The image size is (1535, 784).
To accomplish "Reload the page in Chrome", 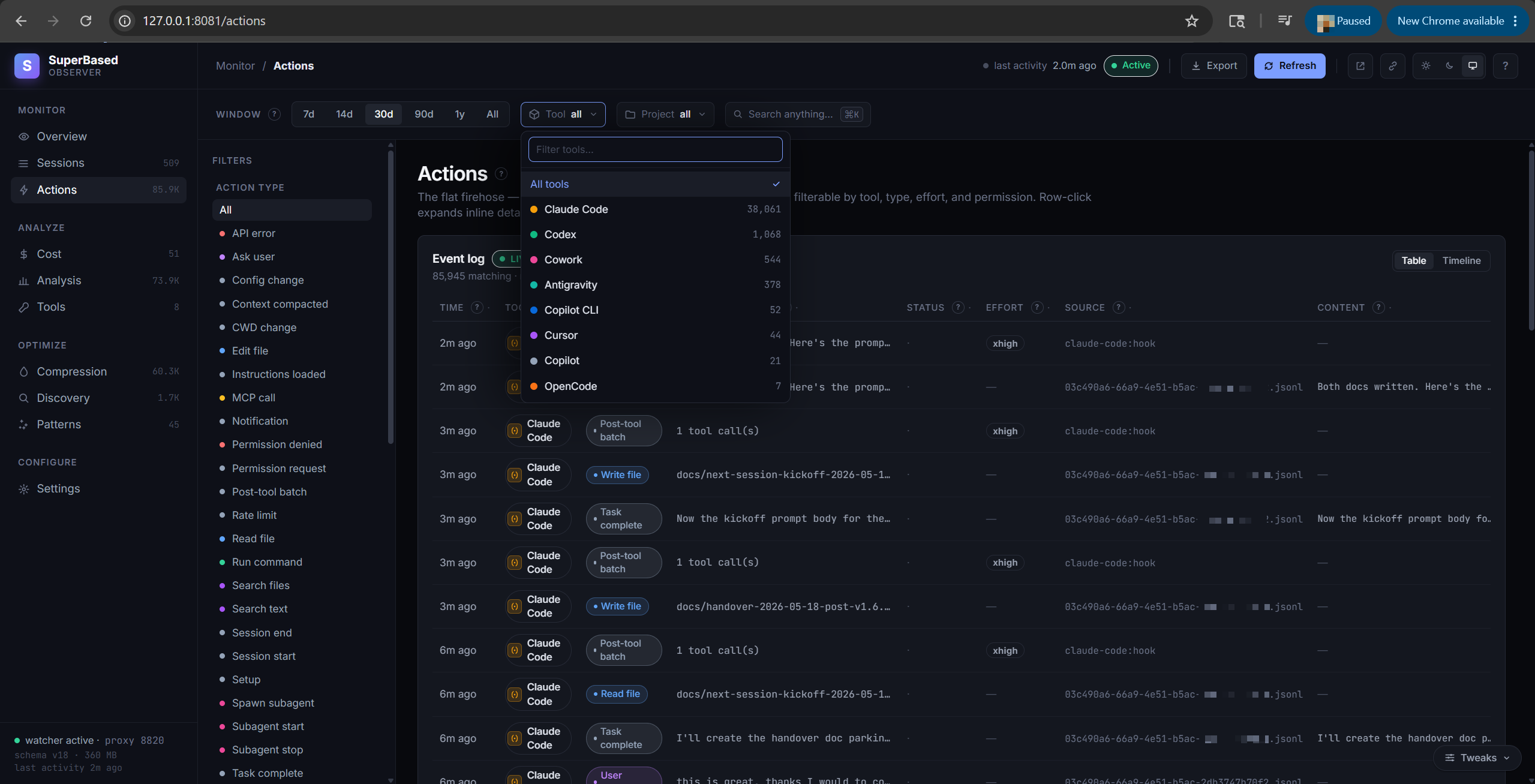I will 86,21.
